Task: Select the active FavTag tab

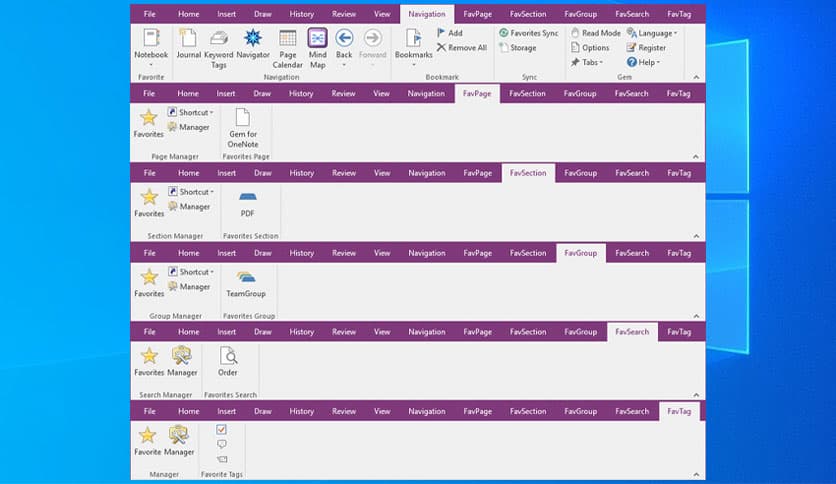Action: pyautogui.click(x=679, y=411)
